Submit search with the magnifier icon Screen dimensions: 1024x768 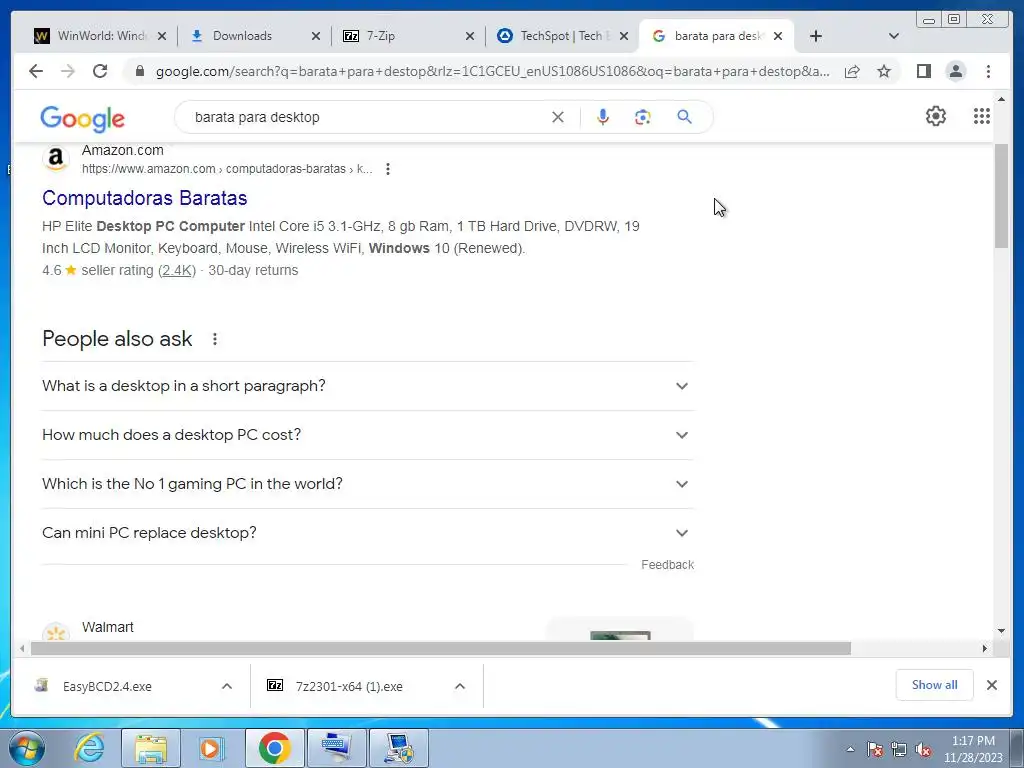point(684,117)
